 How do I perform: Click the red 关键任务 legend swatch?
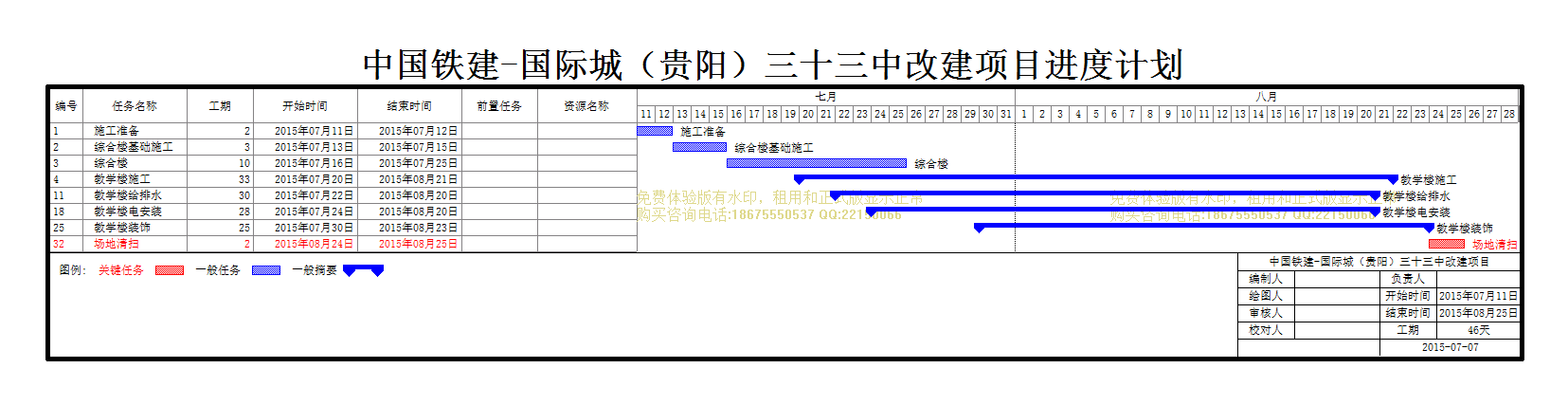click(170, 270)
